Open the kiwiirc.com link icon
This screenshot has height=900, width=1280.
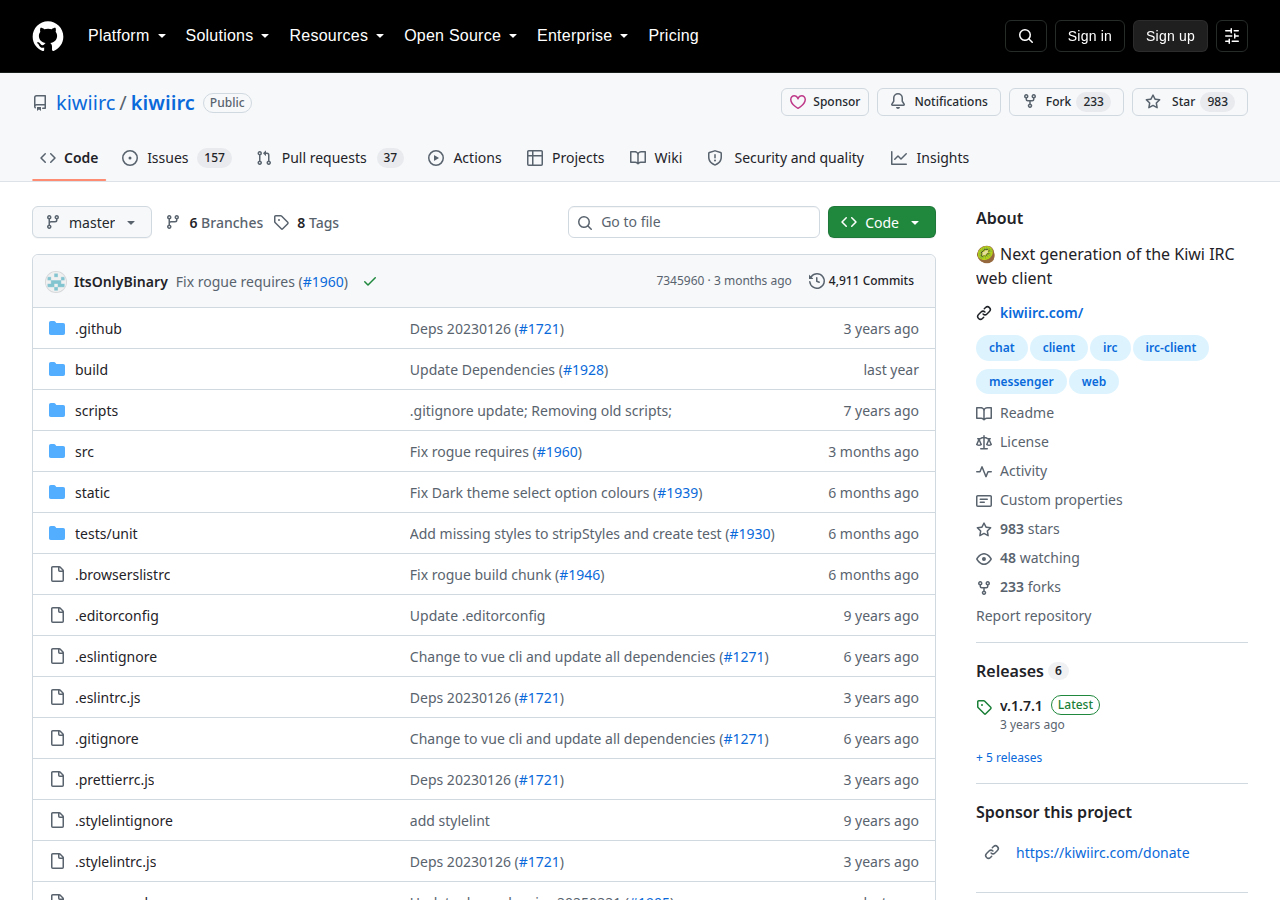(984, 313)
